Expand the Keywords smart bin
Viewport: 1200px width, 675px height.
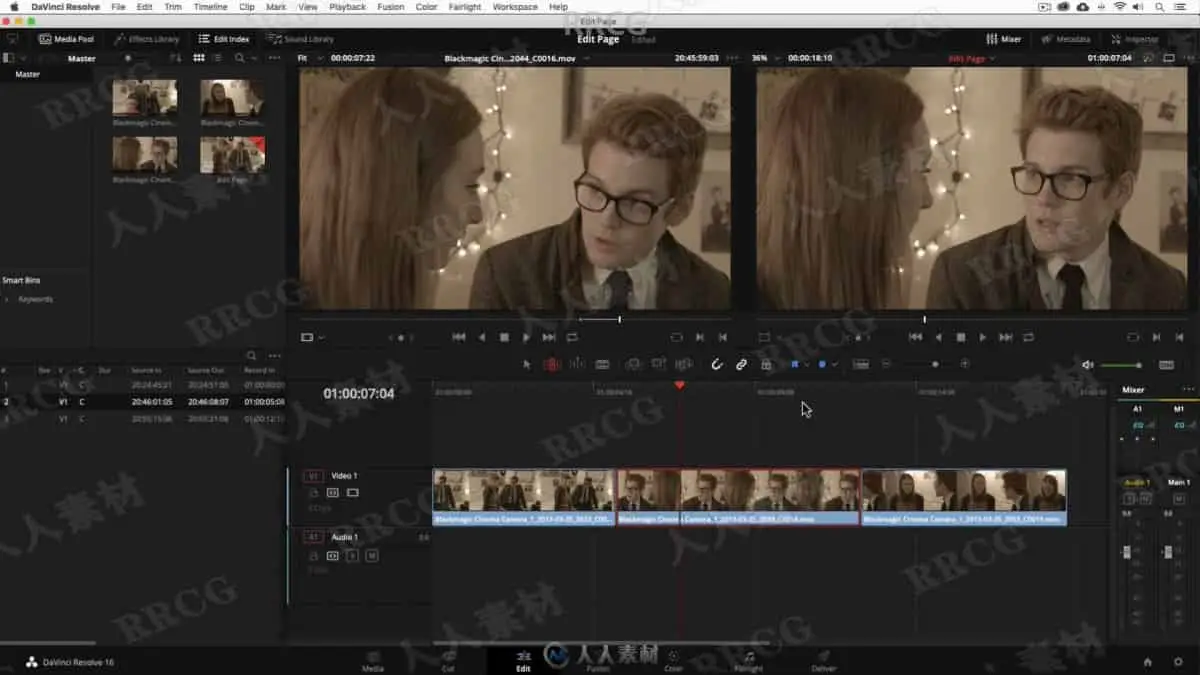tap(7, 299)
